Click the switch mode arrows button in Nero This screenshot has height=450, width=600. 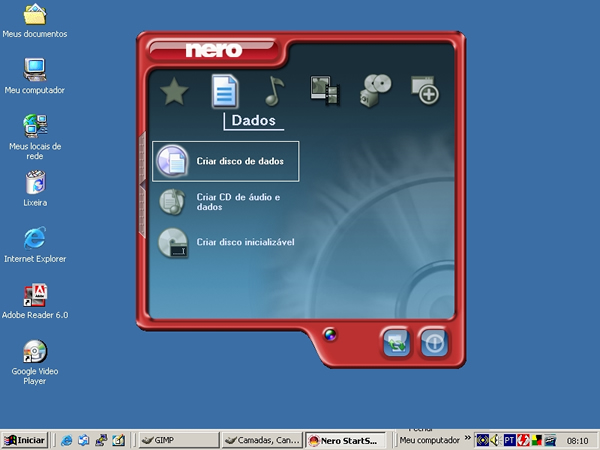pyautogui.click(x=397, y=342)
